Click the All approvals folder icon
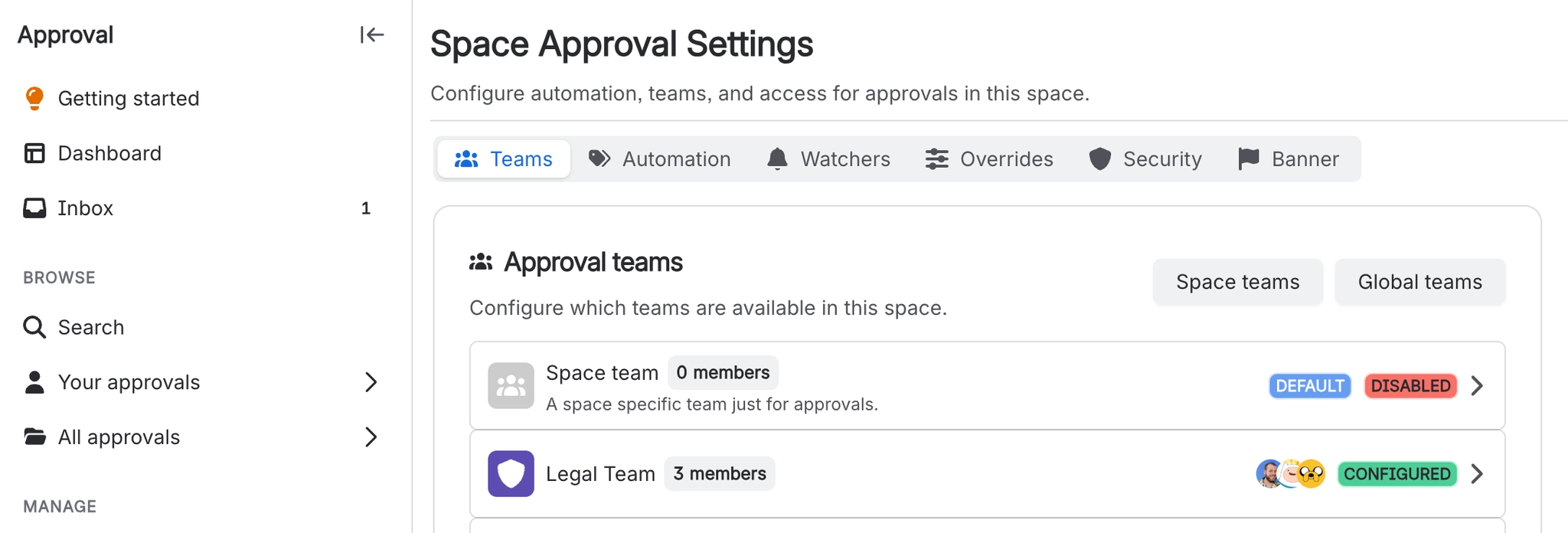The height and width of the screenshot is (533, 1568). pos(34,437)
